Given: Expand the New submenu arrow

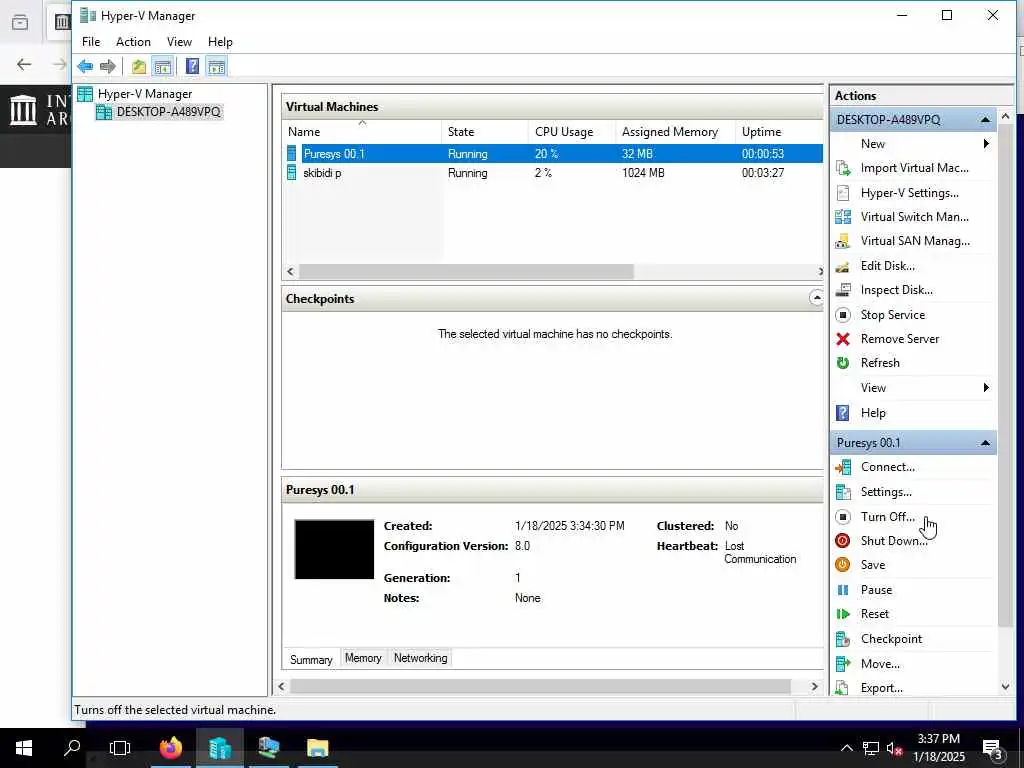Looking at the screenshot, I should click(986, 144).
